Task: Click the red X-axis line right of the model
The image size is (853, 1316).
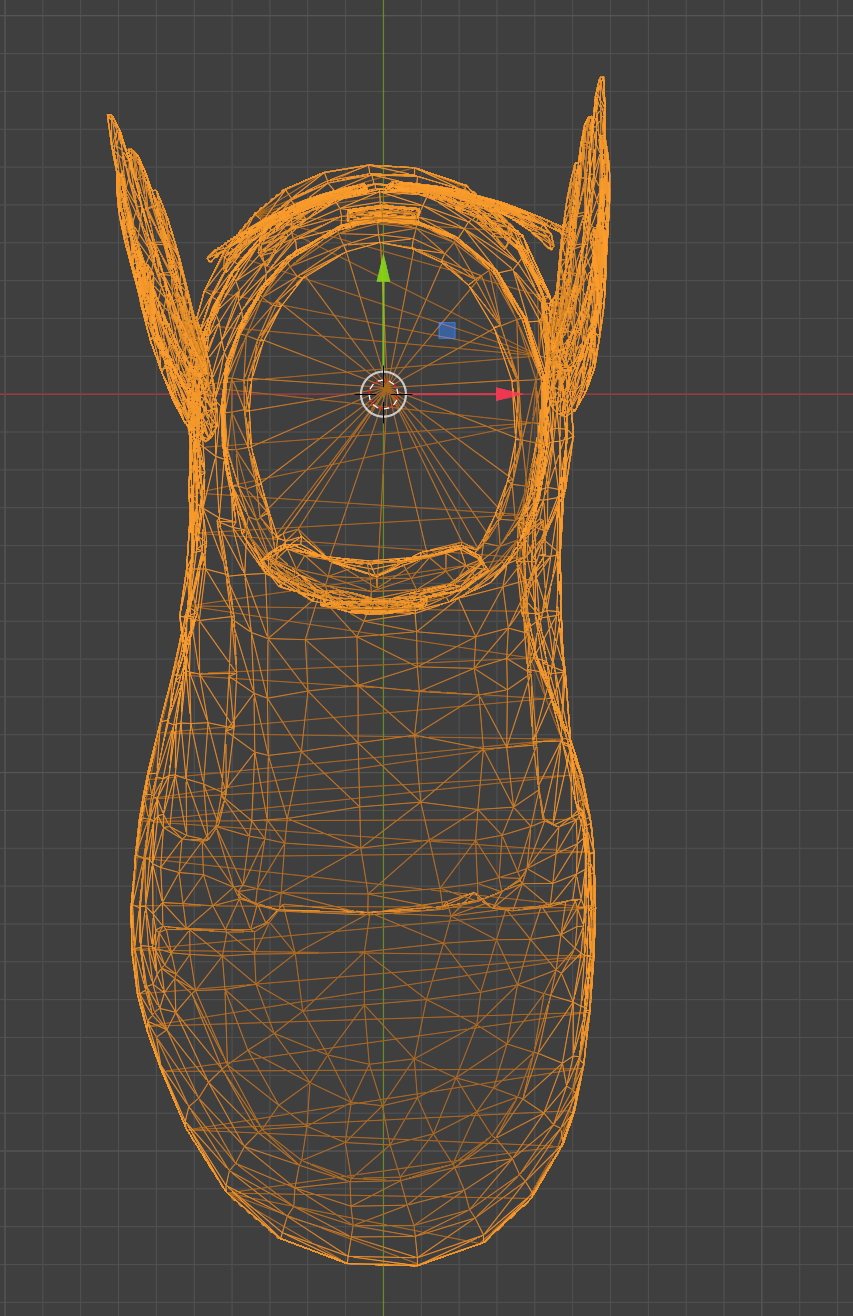Action: click(720, 394)
